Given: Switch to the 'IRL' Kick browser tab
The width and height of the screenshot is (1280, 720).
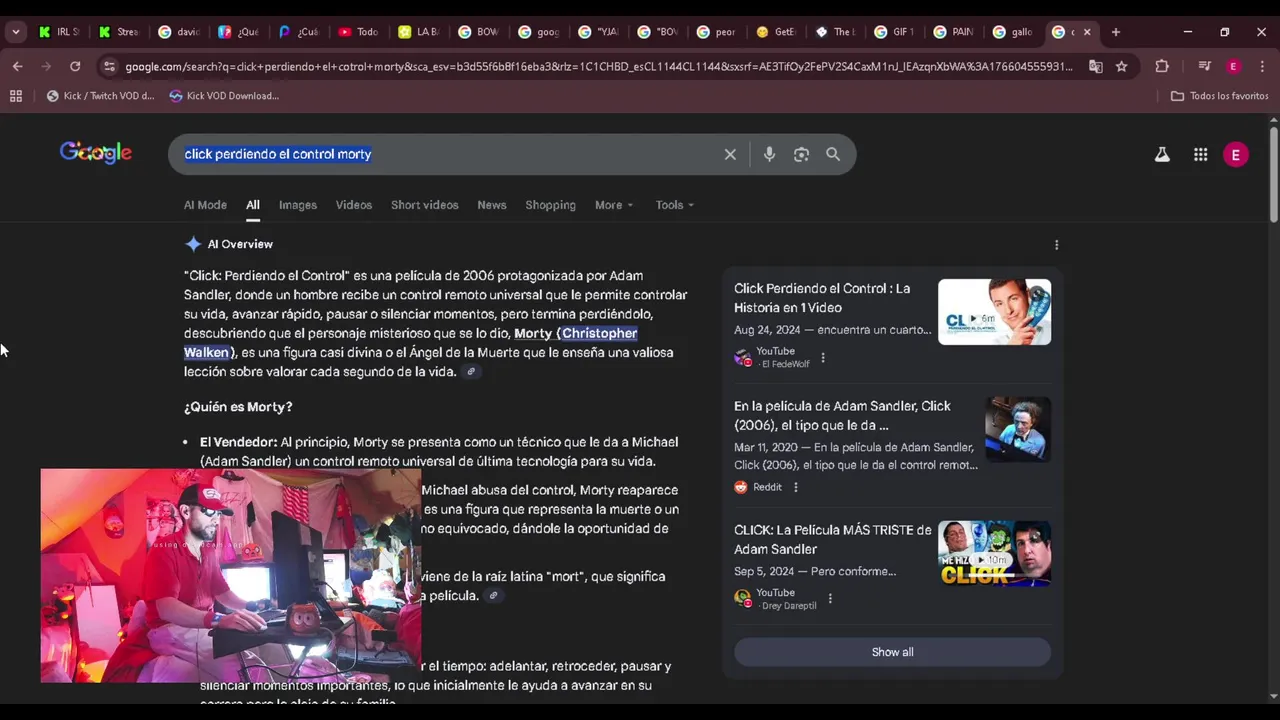Looking at the screenshot, I should pos(59,32).
